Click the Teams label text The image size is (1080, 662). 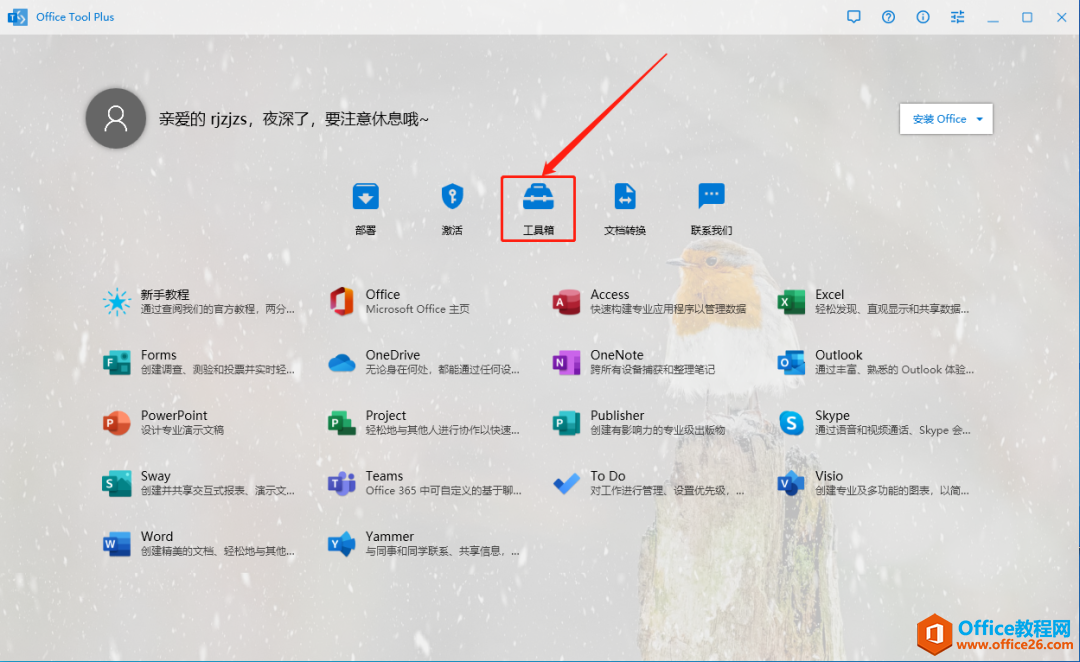(384, 476)
